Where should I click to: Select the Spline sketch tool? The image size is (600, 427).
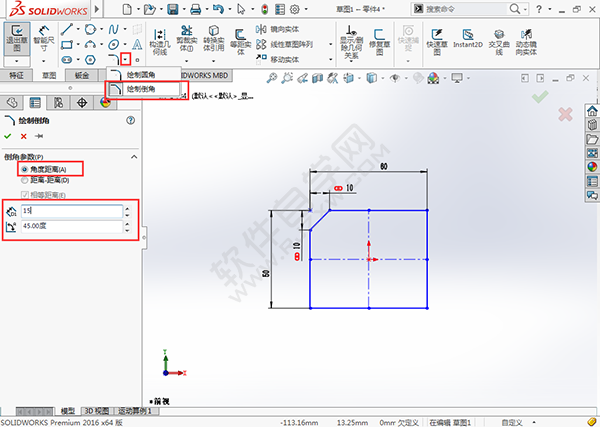tap(113, 29)
